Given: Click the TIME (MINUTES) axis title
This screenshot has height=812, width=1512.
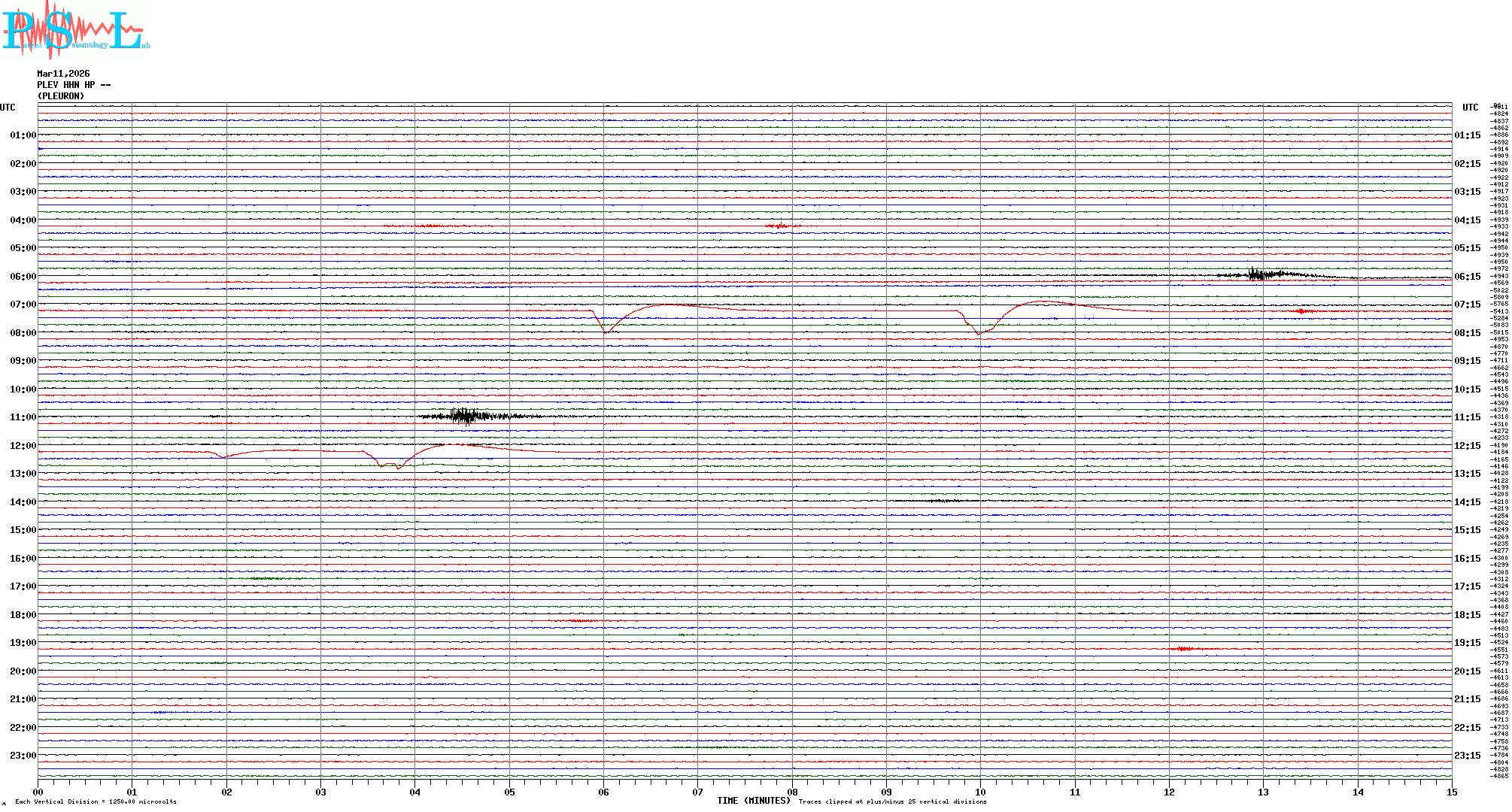Looking at the screenshot, I should point(753,801).
